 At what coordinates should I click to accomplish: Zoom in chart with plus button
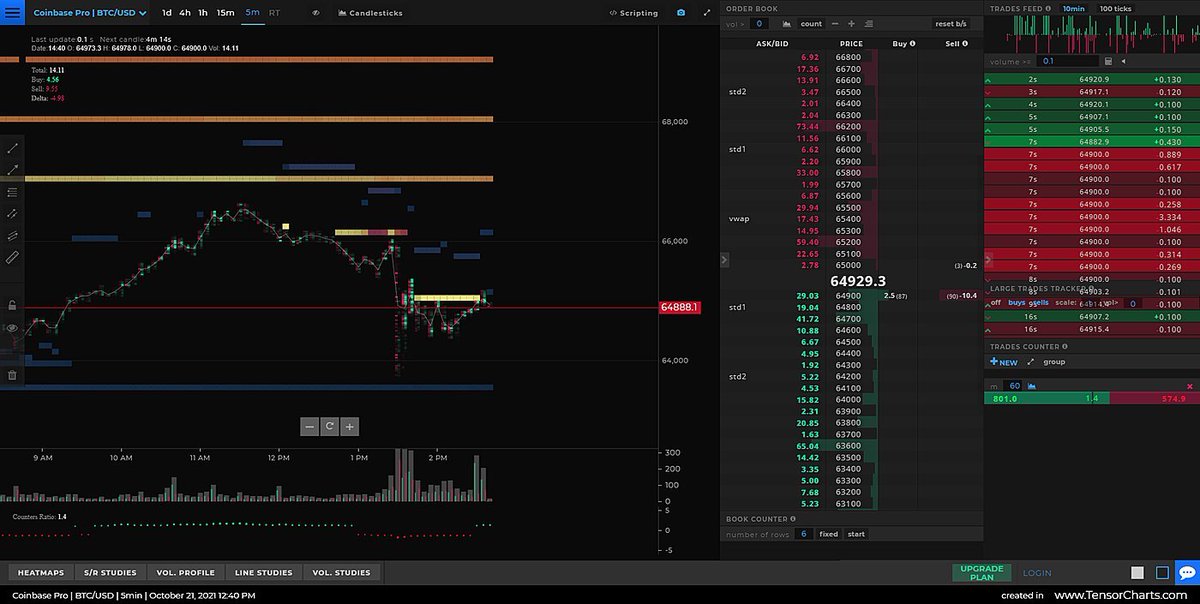click(349, 426)
